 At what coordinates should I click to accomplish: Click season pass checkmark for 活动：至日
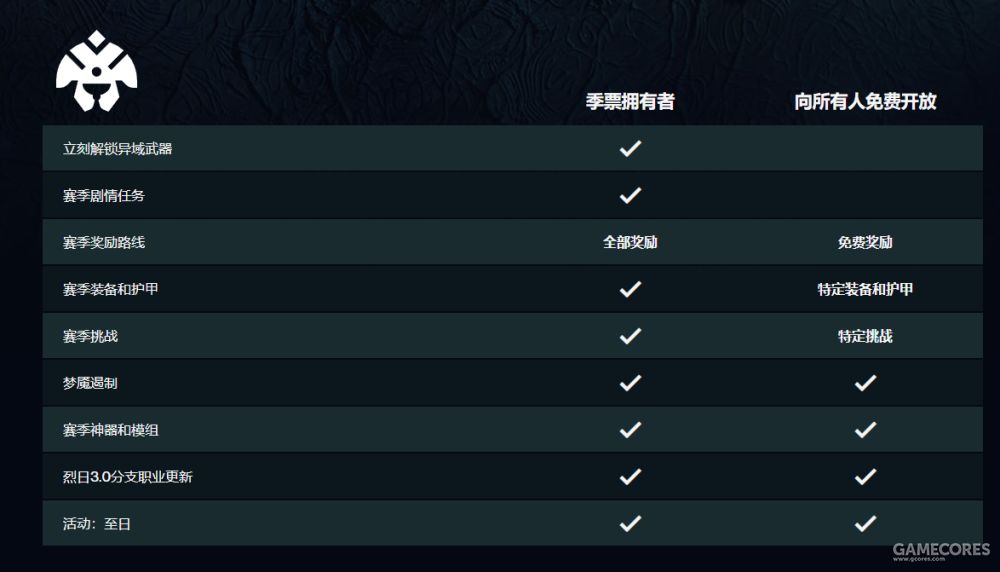tap(630, 524)
